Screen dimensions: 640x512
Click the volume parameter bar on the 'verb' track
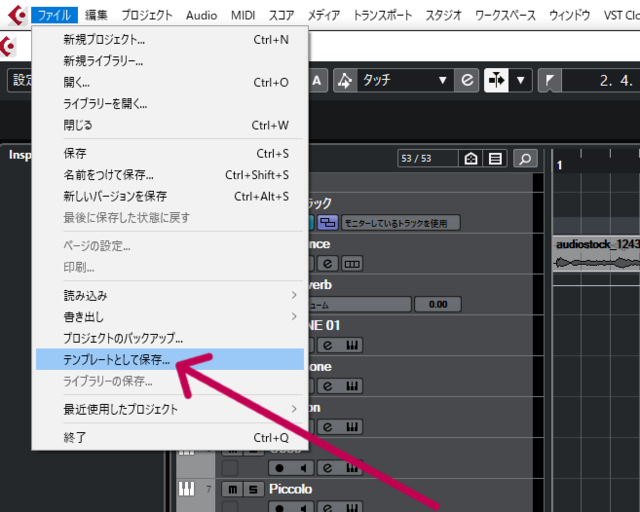click(360, 305)
